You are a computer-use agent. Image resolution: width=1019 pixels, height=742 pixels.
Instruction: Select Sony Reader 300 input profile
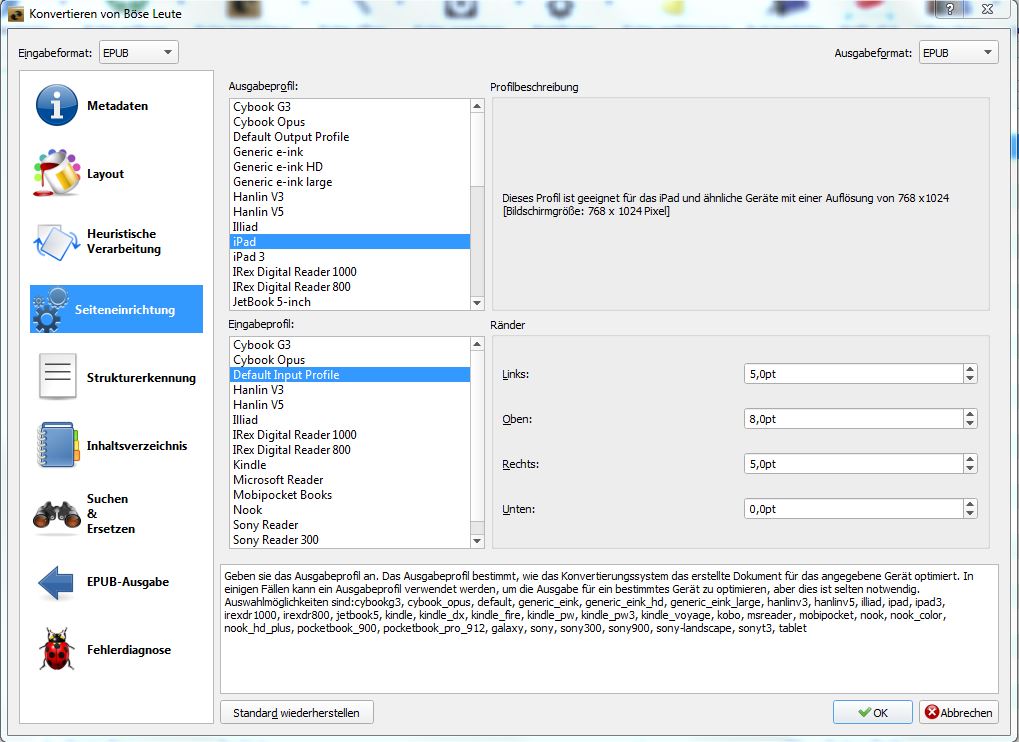pyautogui.click(x=350, y=539)
